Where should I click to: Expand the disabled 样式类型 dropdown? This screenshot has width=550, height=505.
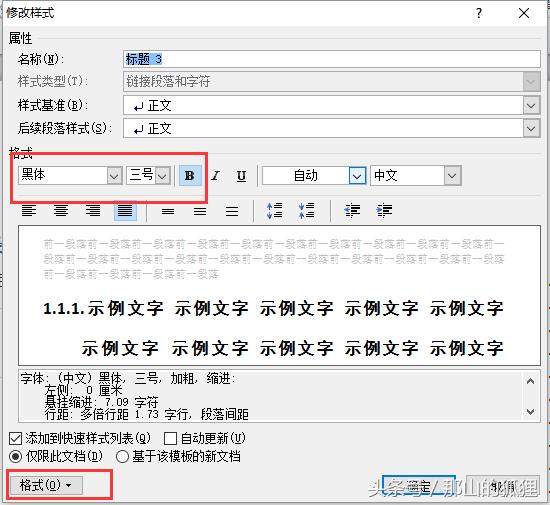(x=531, y=82)
